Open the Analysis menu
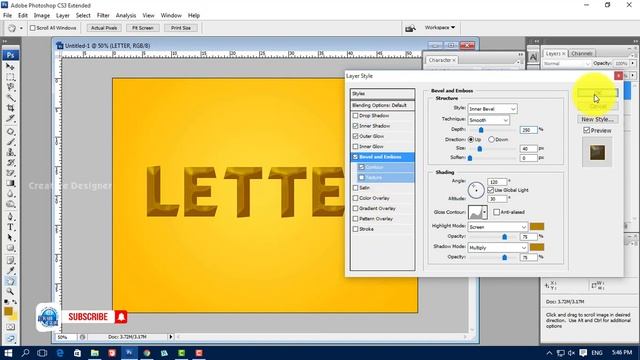 [126, 16]
